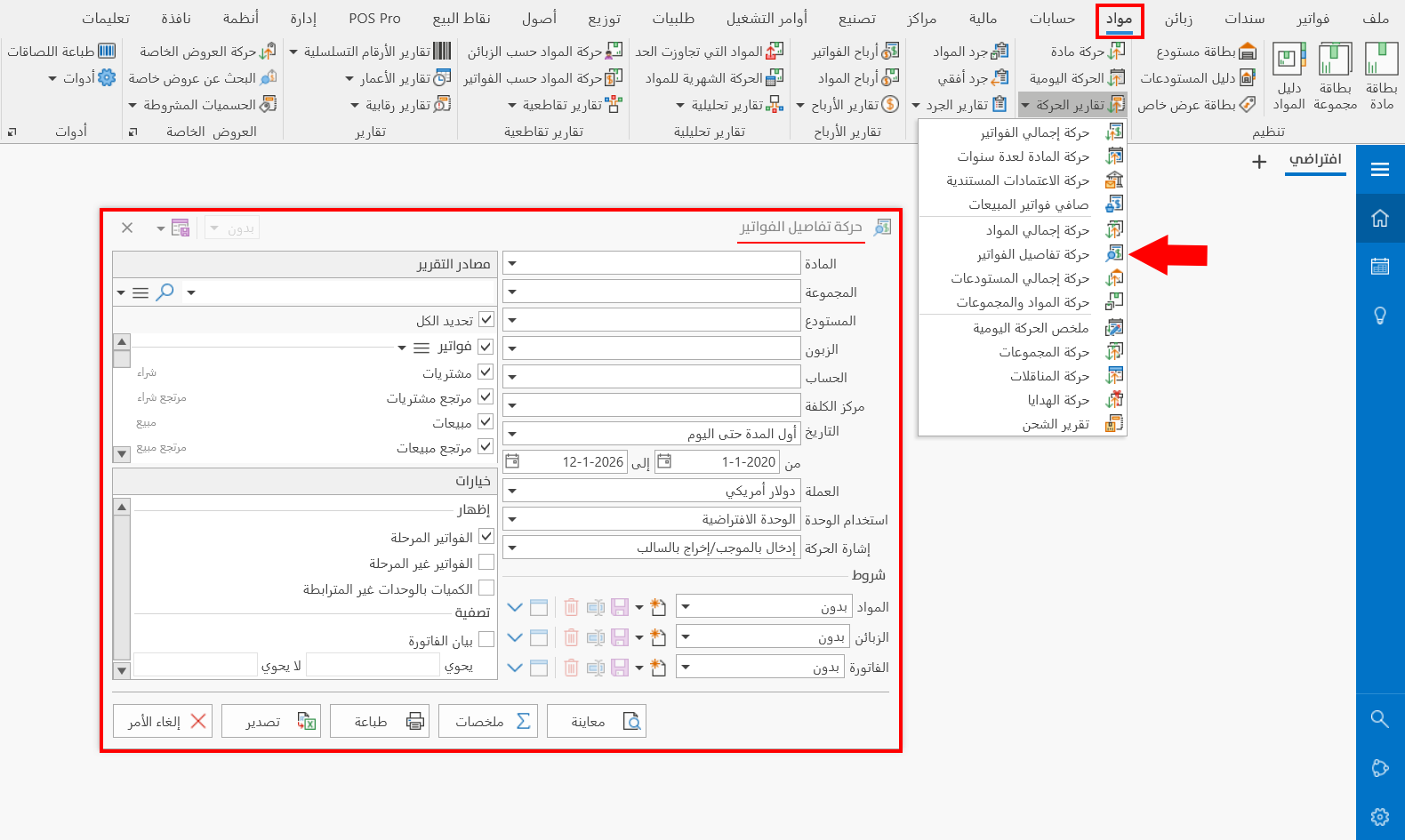
Task: Expand the المواد condition row chevron
Action: click(x=515, y=607)
